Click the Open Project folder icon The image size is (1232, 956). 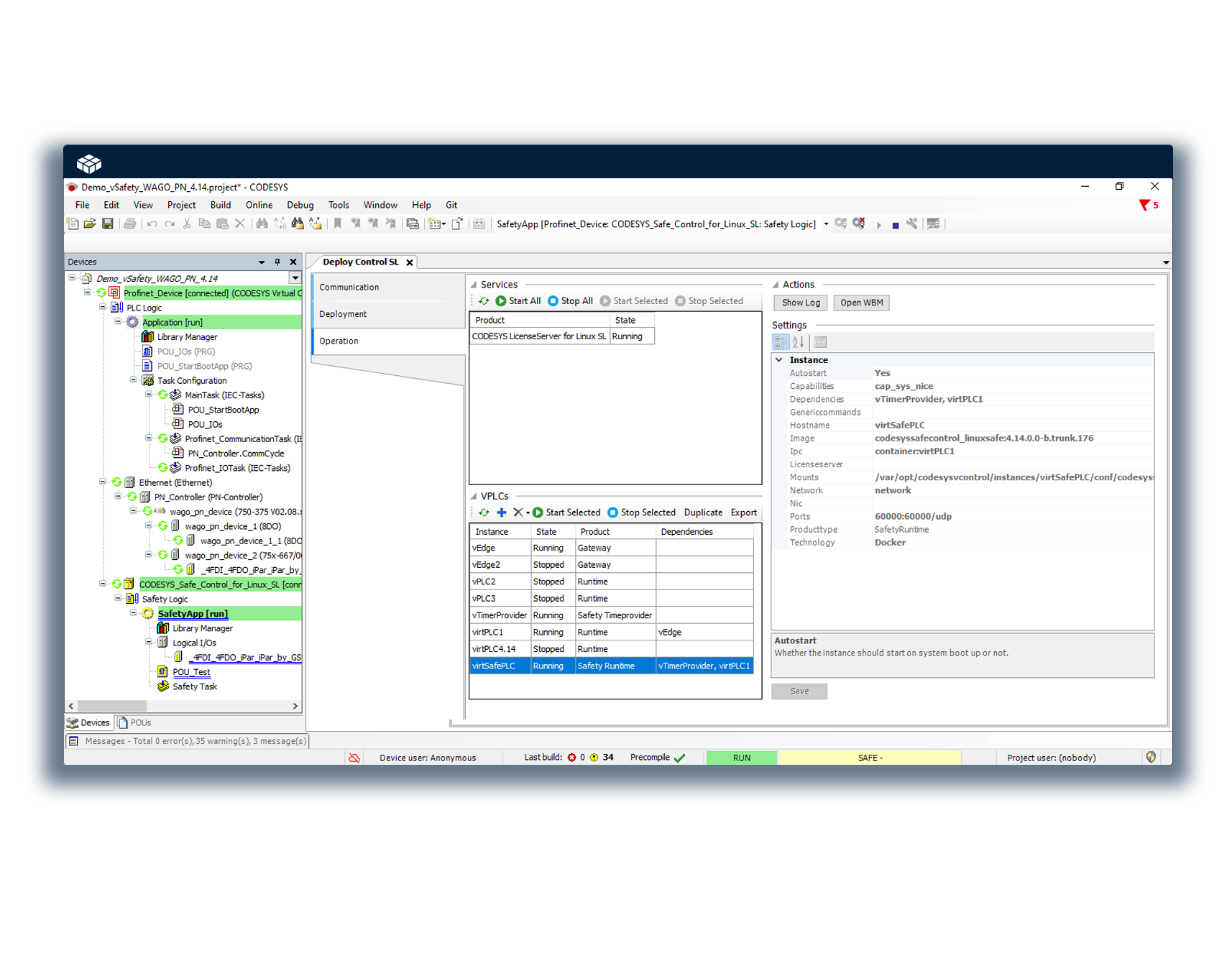click(x=90, y=224)
